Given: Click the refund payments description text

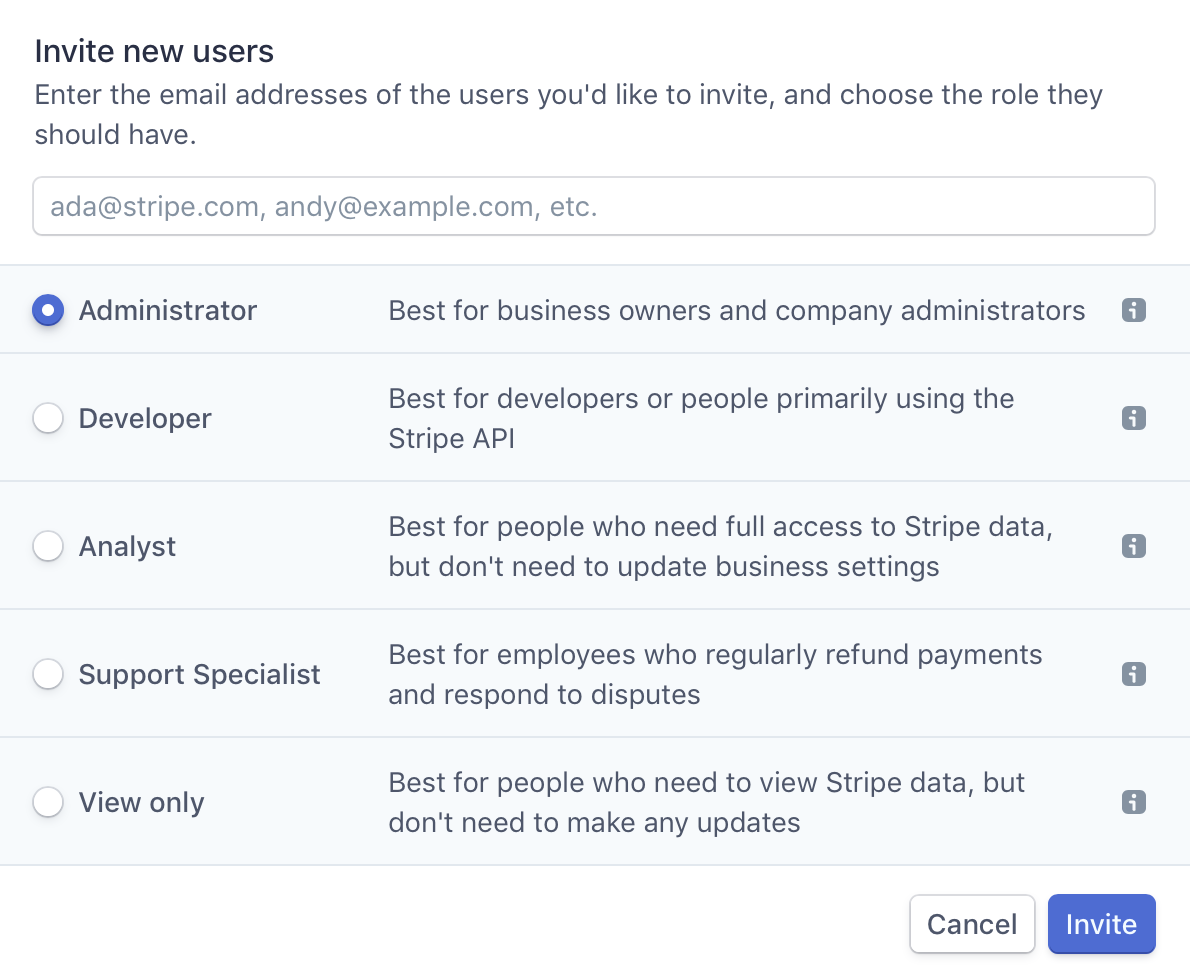Looking at the screenshot, I should pos(715,674).
